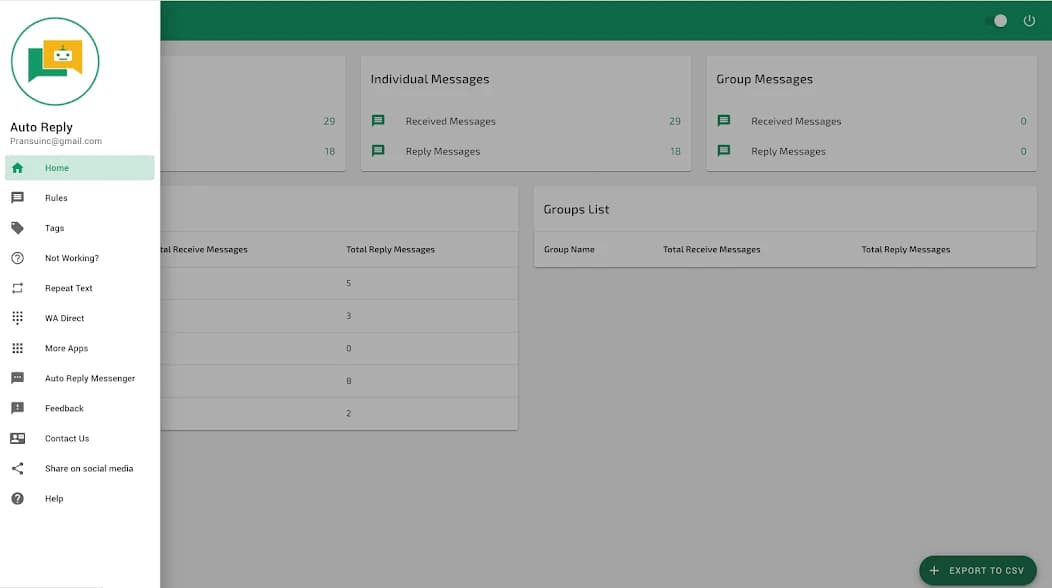Screen dimensions: 1052x588
Task: Select the Feedback menu entry
Action: coord(64,408)
